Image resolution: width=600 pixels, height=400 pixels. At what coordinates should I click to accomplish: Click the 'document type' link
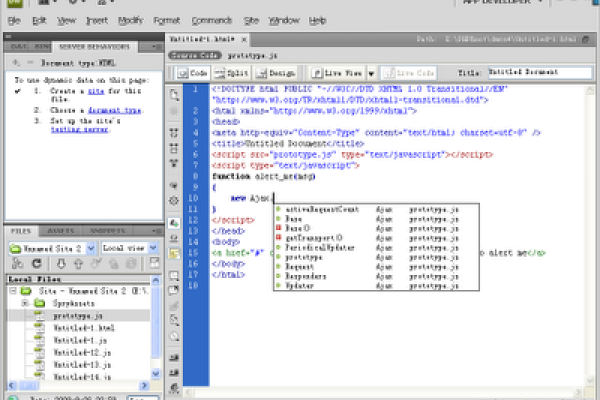[114, 110]
